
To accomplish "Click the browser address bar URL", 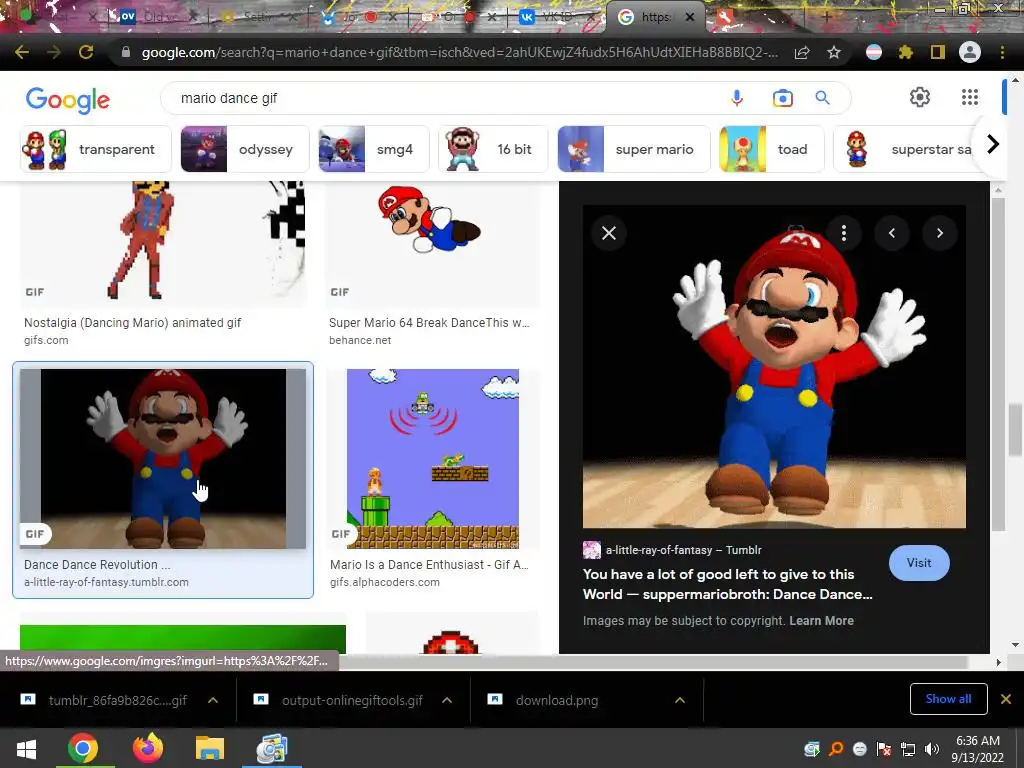I will click(x=459, y=52).
